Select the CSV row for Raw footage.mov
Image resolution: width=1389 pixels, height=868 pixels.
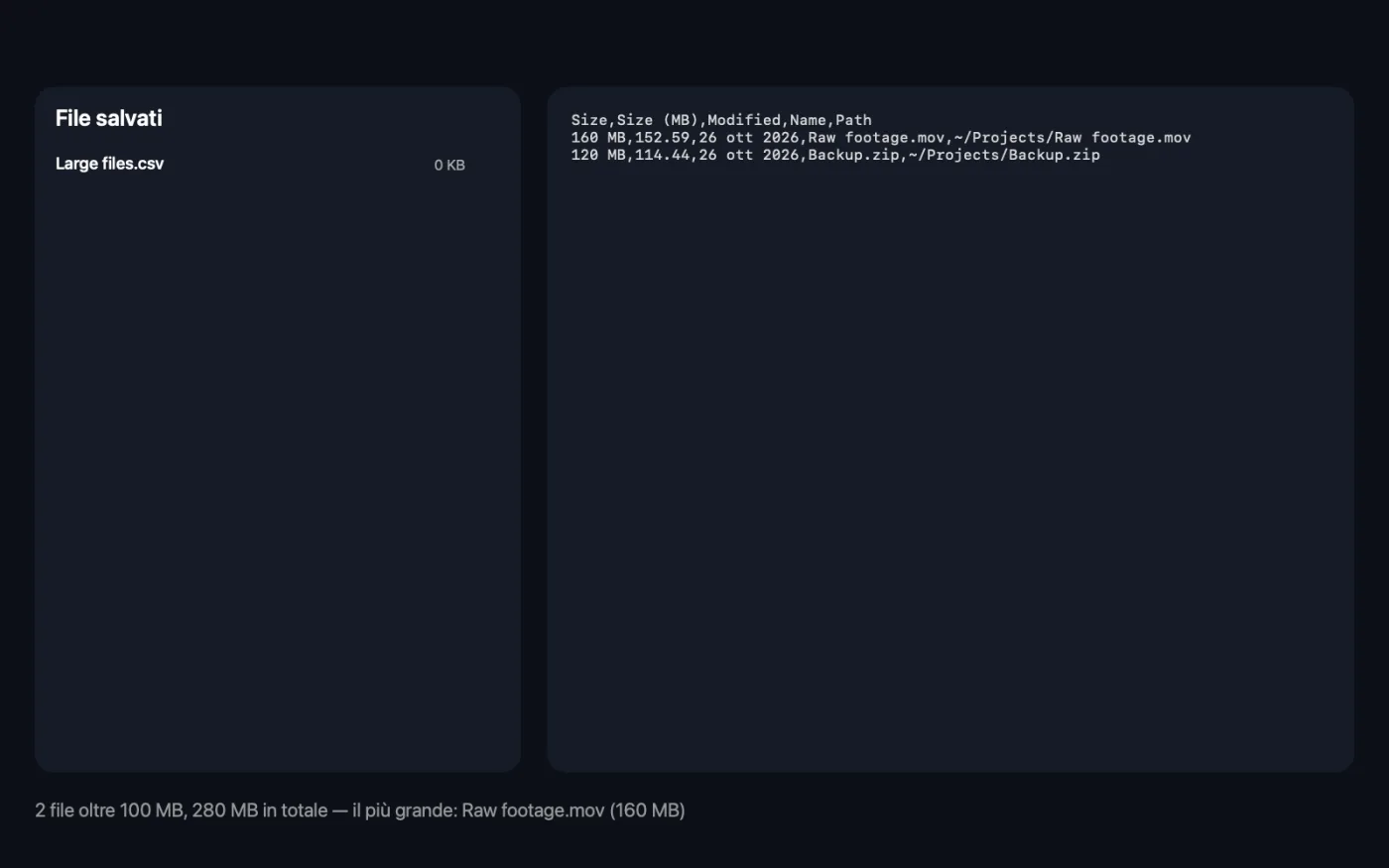point(881,138)
